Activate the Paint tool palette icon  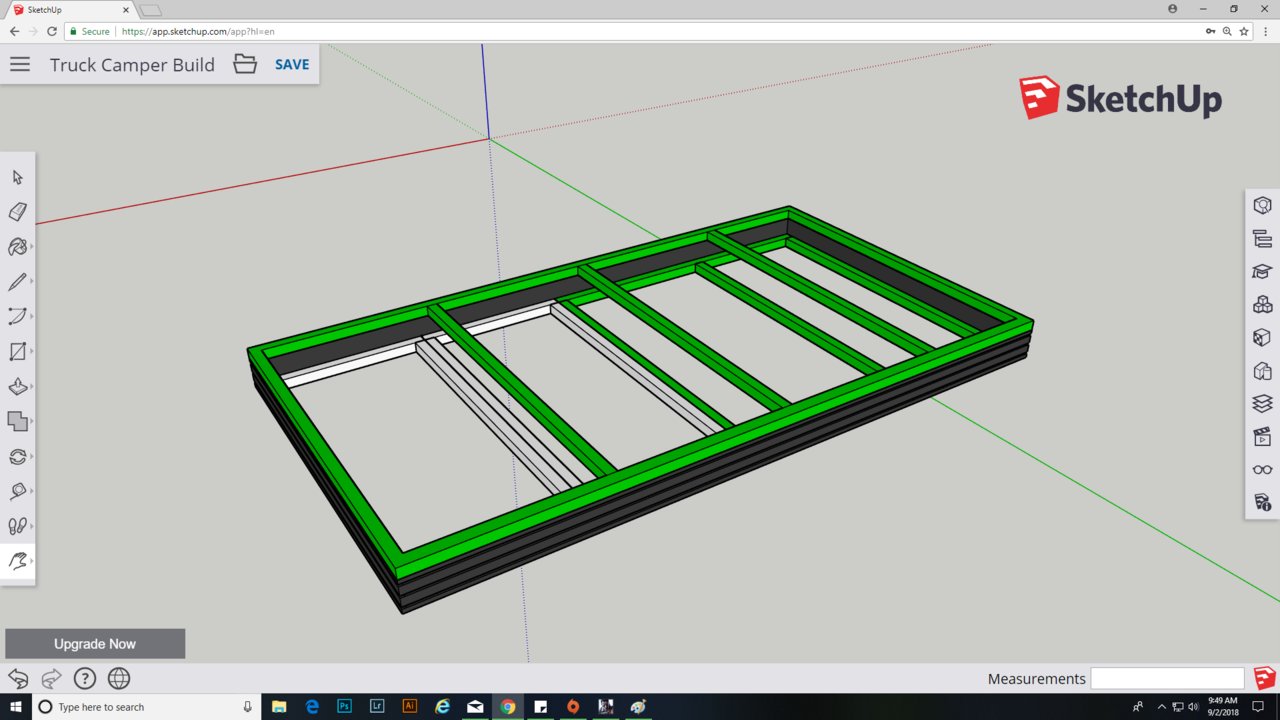(17, 247)
